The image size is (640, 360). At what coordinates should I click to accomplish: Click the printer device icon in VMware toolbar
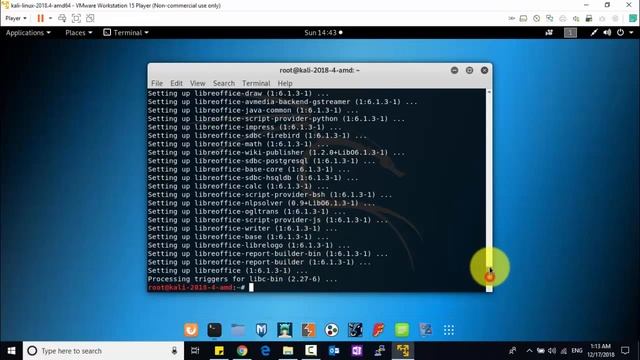563,18
